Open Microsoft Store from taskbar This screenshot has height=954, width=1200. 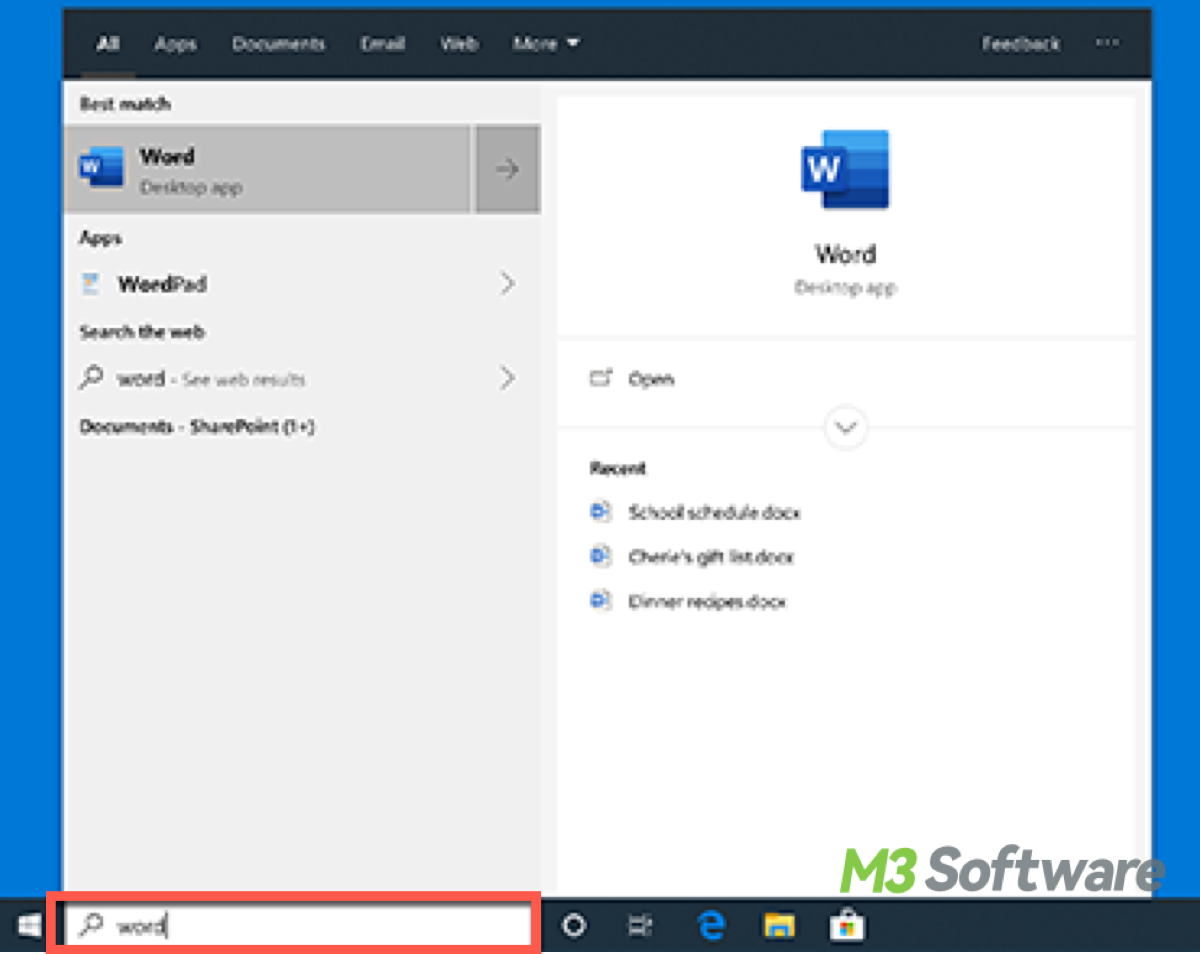pos(846,926)
